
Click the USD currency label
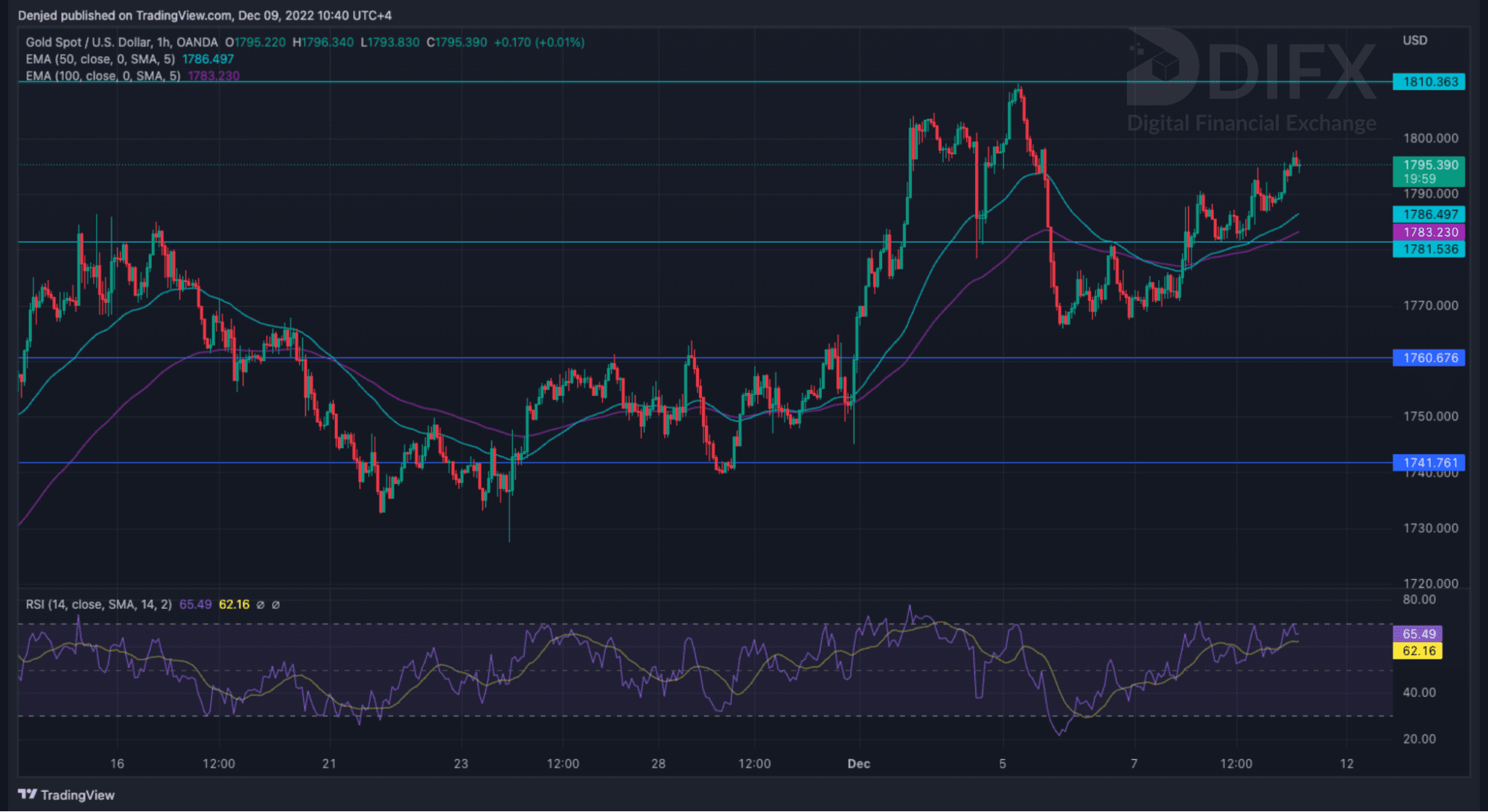(1414, 40)
